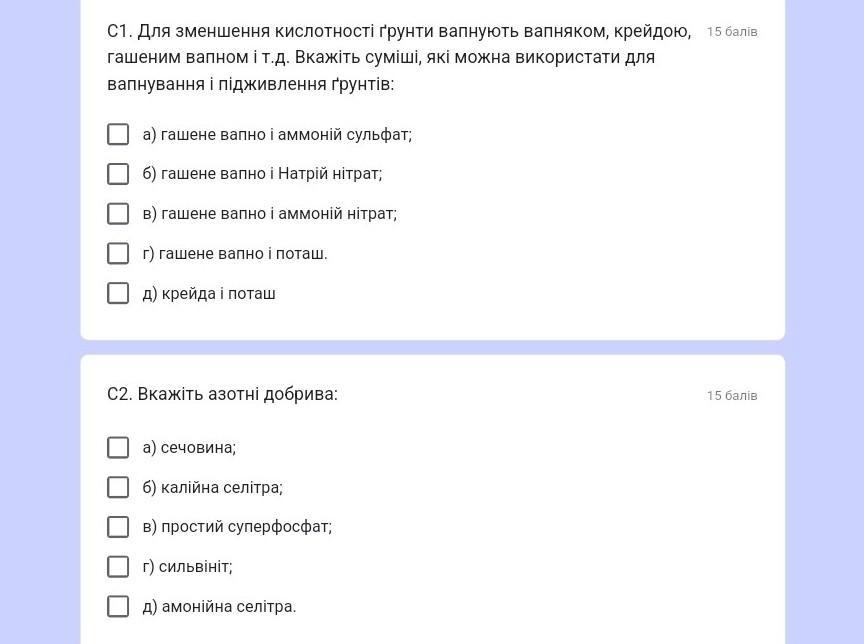Select the 'простий суперфосфат' checkbox
Image resolution: width=864 pixels, height=644 pixels.
118,527
